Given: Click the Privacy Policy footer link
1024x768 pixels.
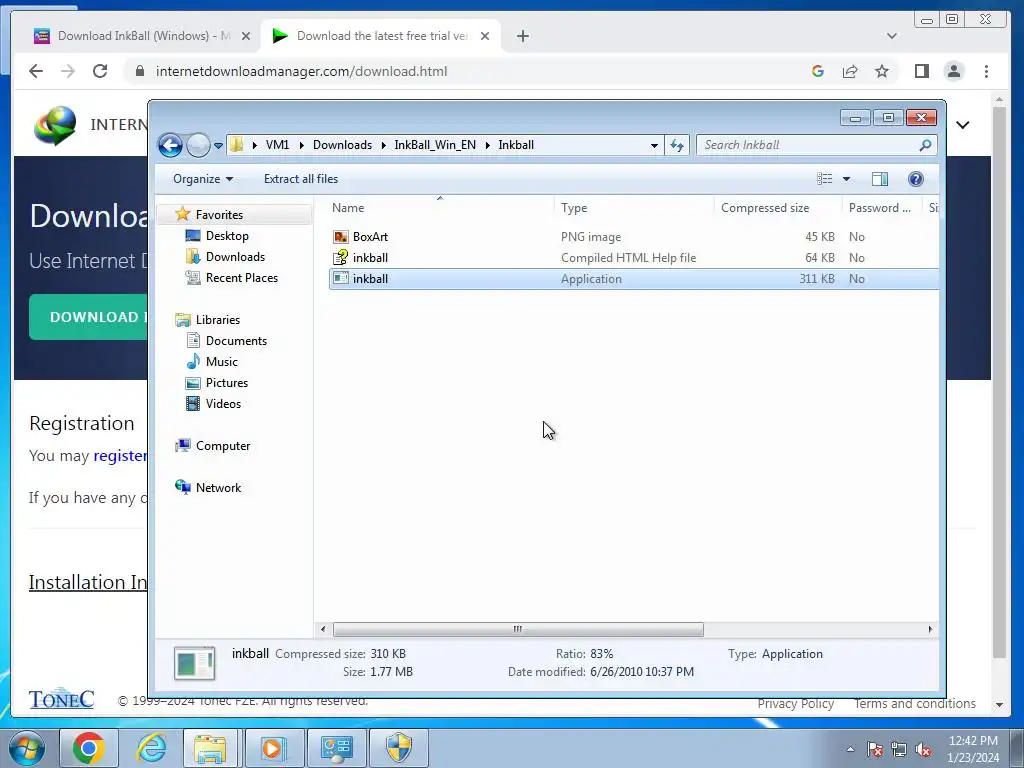Looking at the screenshot, I should [795, 704].
